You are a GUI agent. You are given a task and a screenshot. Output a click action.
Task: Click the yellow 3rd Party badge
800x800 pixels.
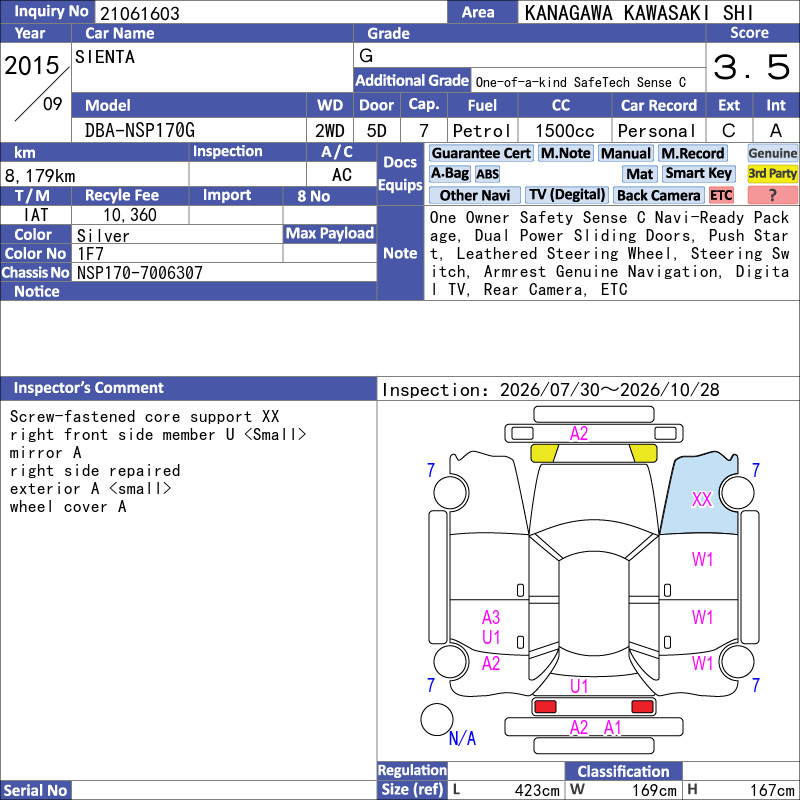[x=772, y=173]
